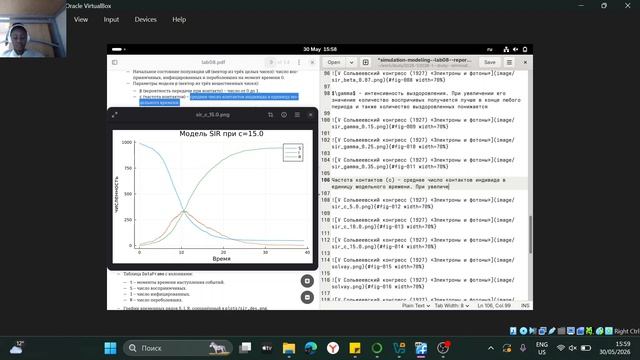Open the Wi-Fi network tray icon
Viewport: 640px width, 360px height.
tap(560, 348)
